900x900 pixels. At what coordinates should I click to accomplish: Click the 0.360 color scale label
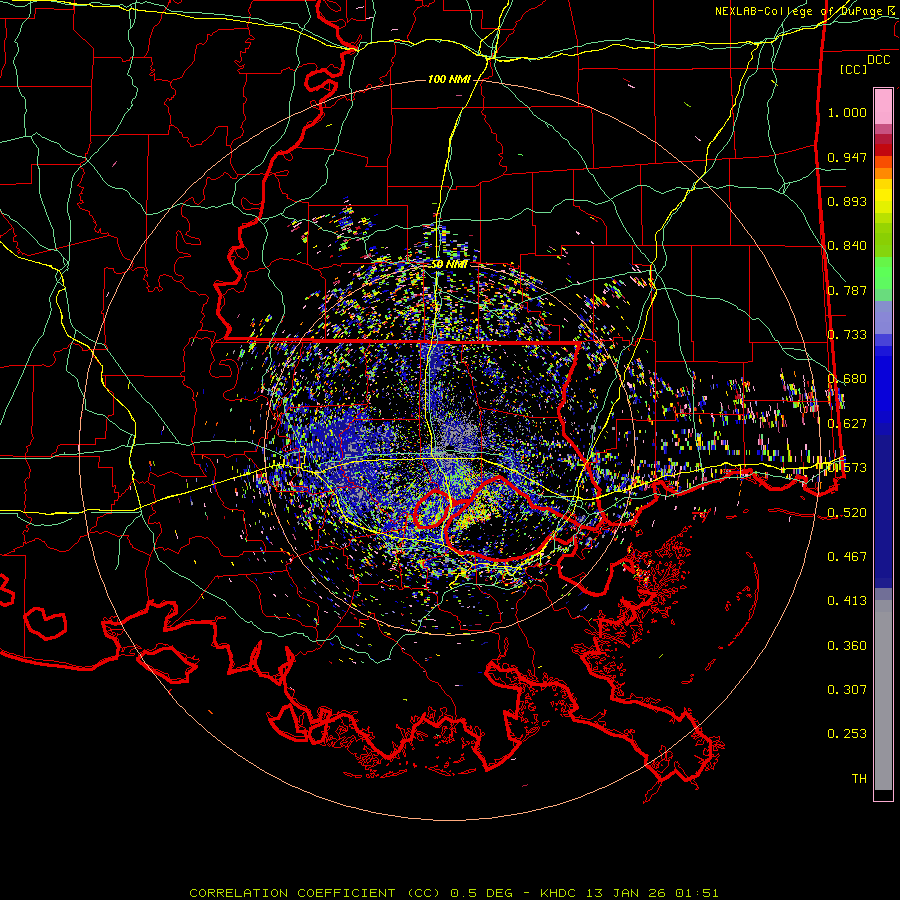(847, 646)
